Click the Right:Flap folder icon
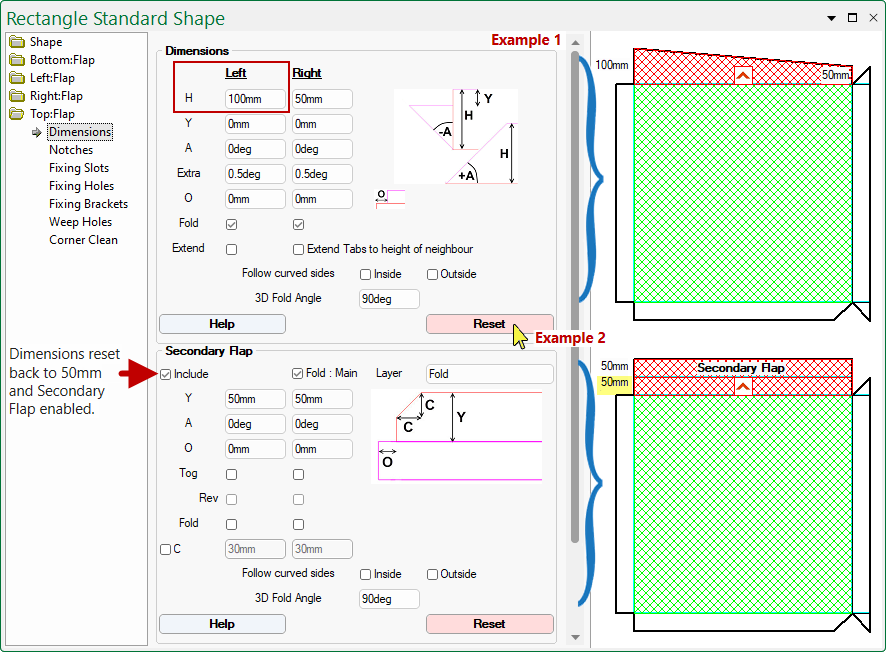The image size is (886, 652). [17, 96]
